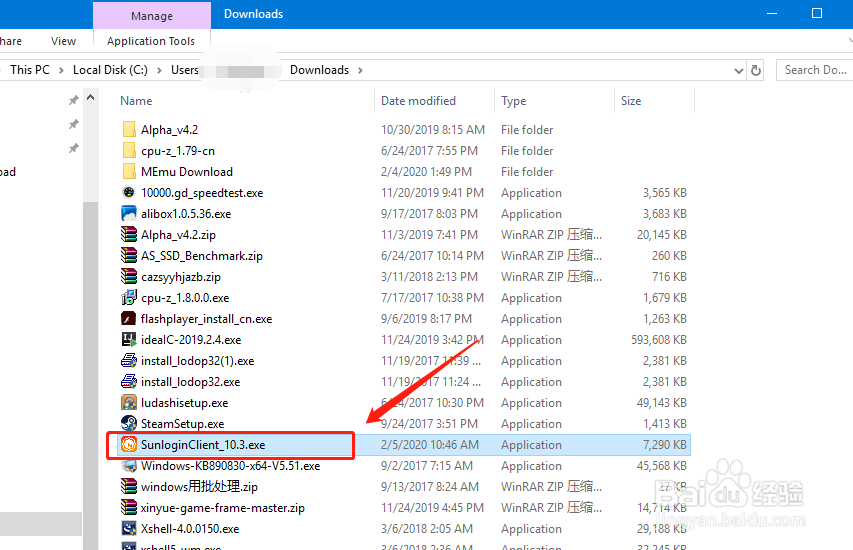
Task: Click the flashplayer_install_cn.exe icon
Action: (x=129, y=319)
